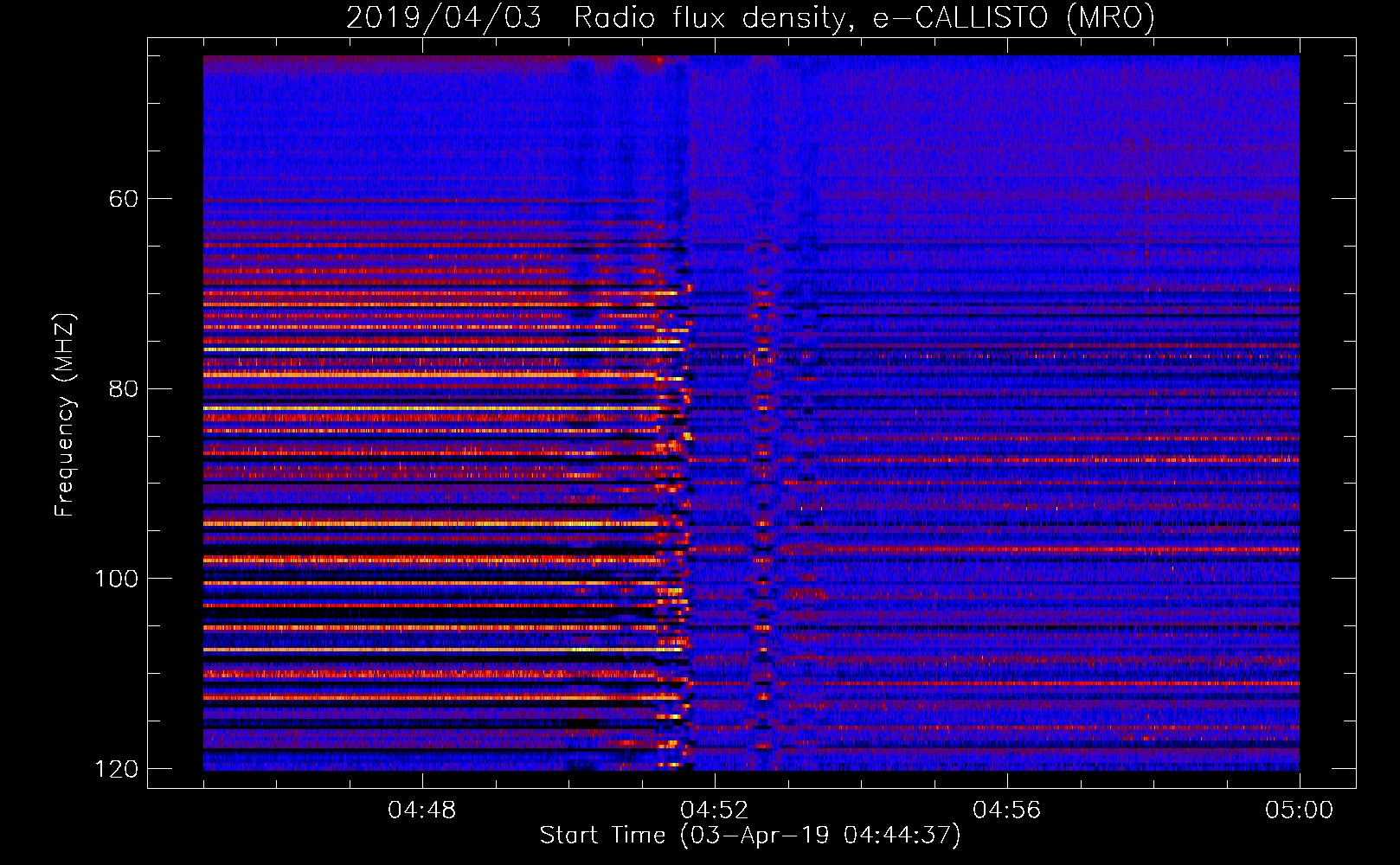
Task: Click the 60 MHz frequency tick label
Action: 124,199
